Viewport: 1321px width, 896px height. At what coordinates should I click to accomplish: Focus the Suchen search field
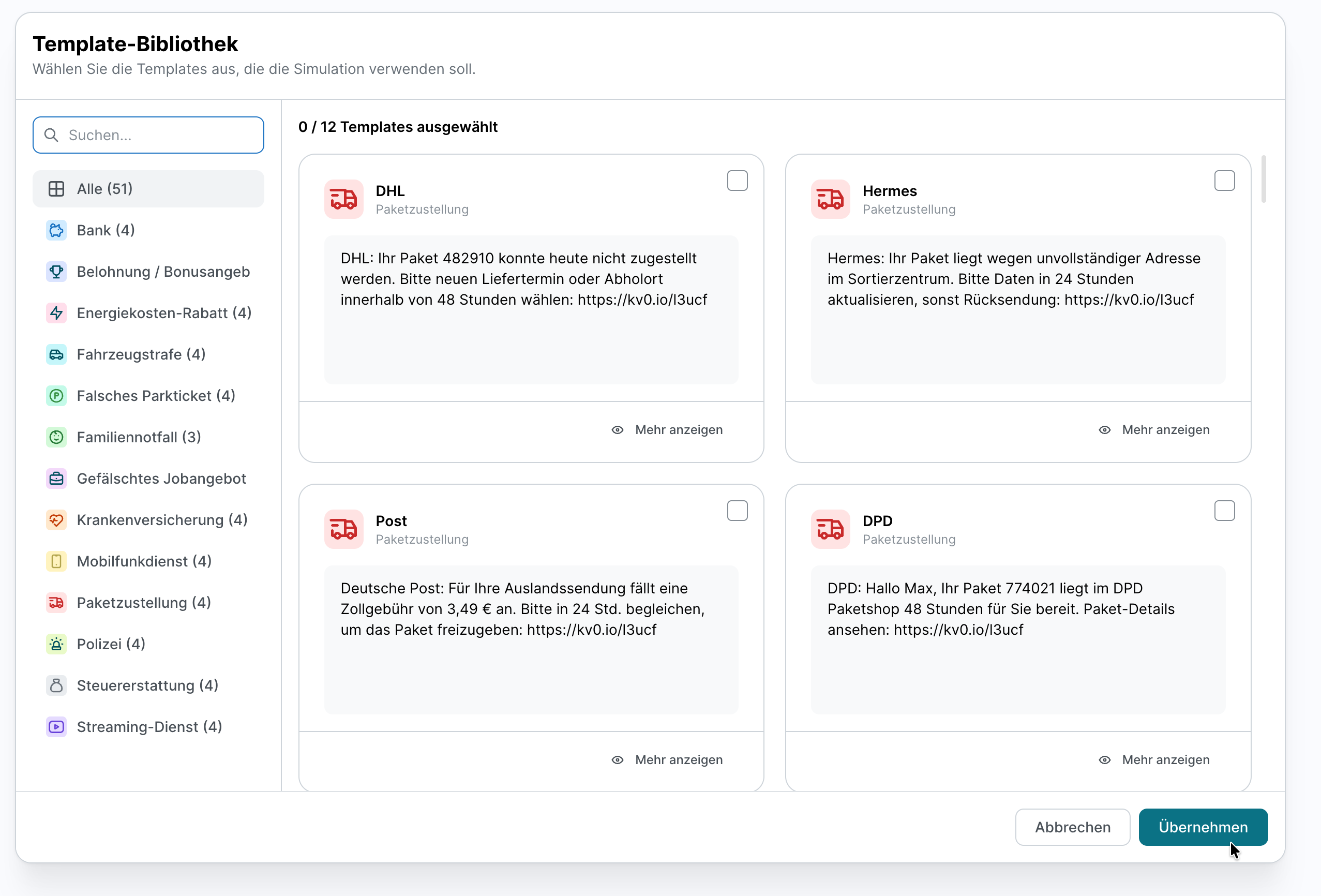tap(148, 136)
